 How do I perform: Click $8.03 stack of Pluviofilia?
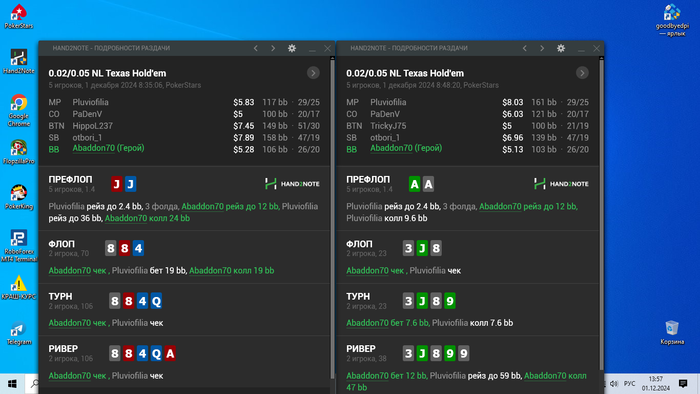click(512, 102)
